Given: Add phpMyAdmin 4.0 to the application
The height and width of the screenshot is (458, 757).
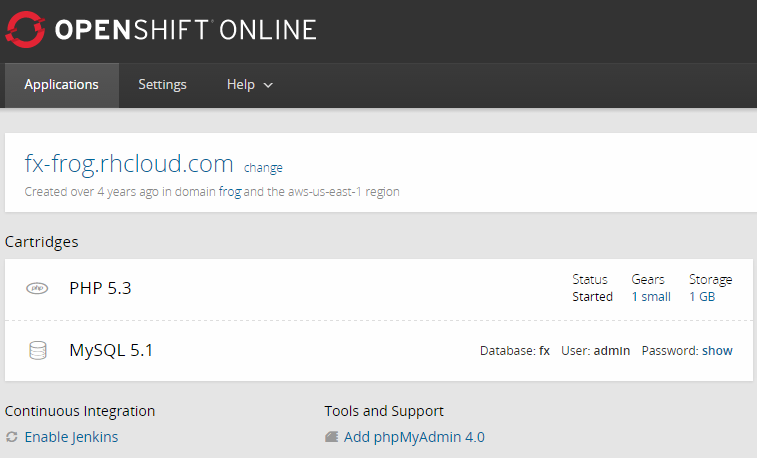Looking at the screenshot, I should [x=414, y=437].
